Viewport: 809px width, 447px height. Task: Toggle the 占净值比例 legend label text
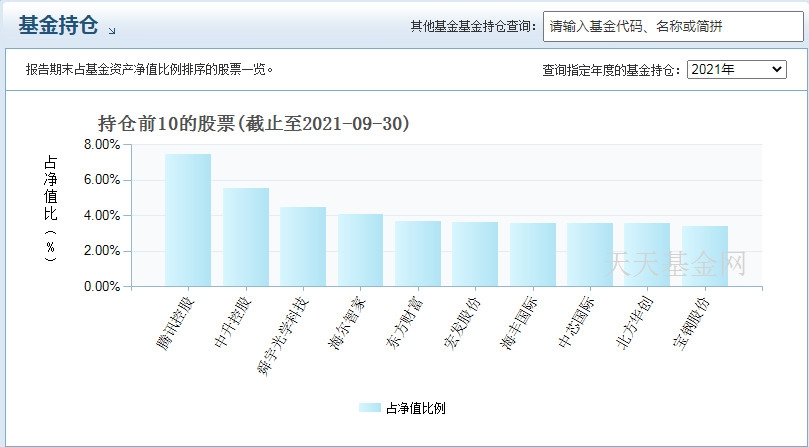415,408
